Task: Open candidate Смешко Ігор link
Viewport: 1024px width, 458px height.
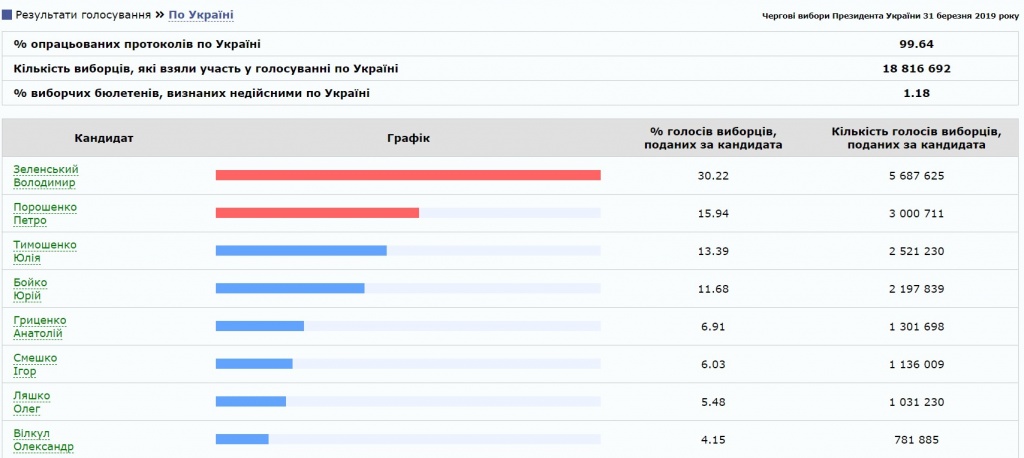Action: (x=35, y=365)
